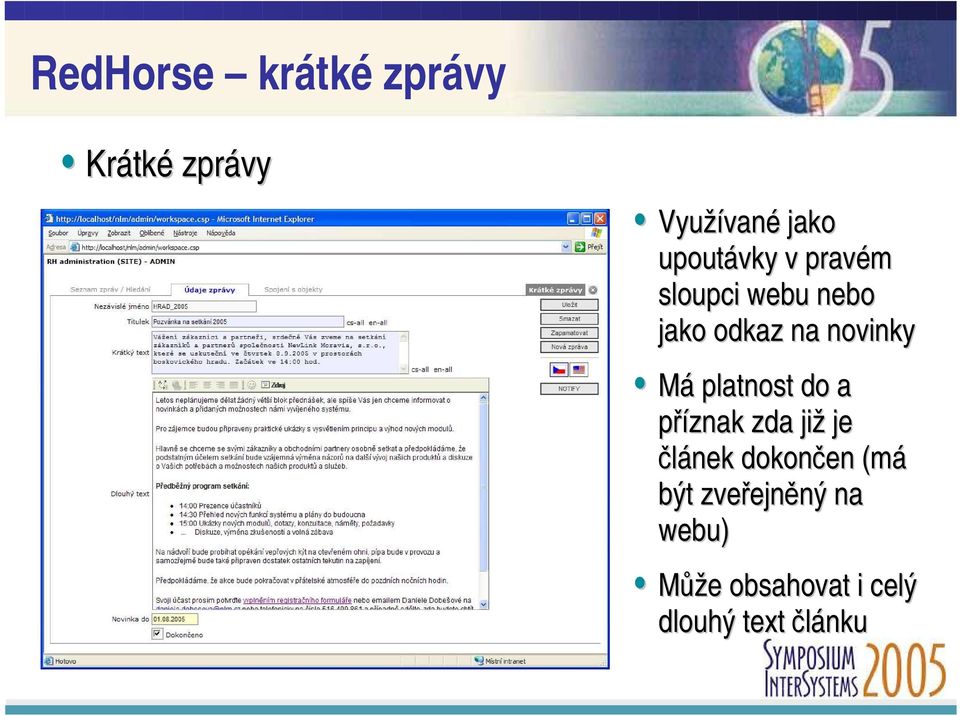Click the Novinka do date field
The width and height of the screenshot is (960, 716).
pos(175,619)
